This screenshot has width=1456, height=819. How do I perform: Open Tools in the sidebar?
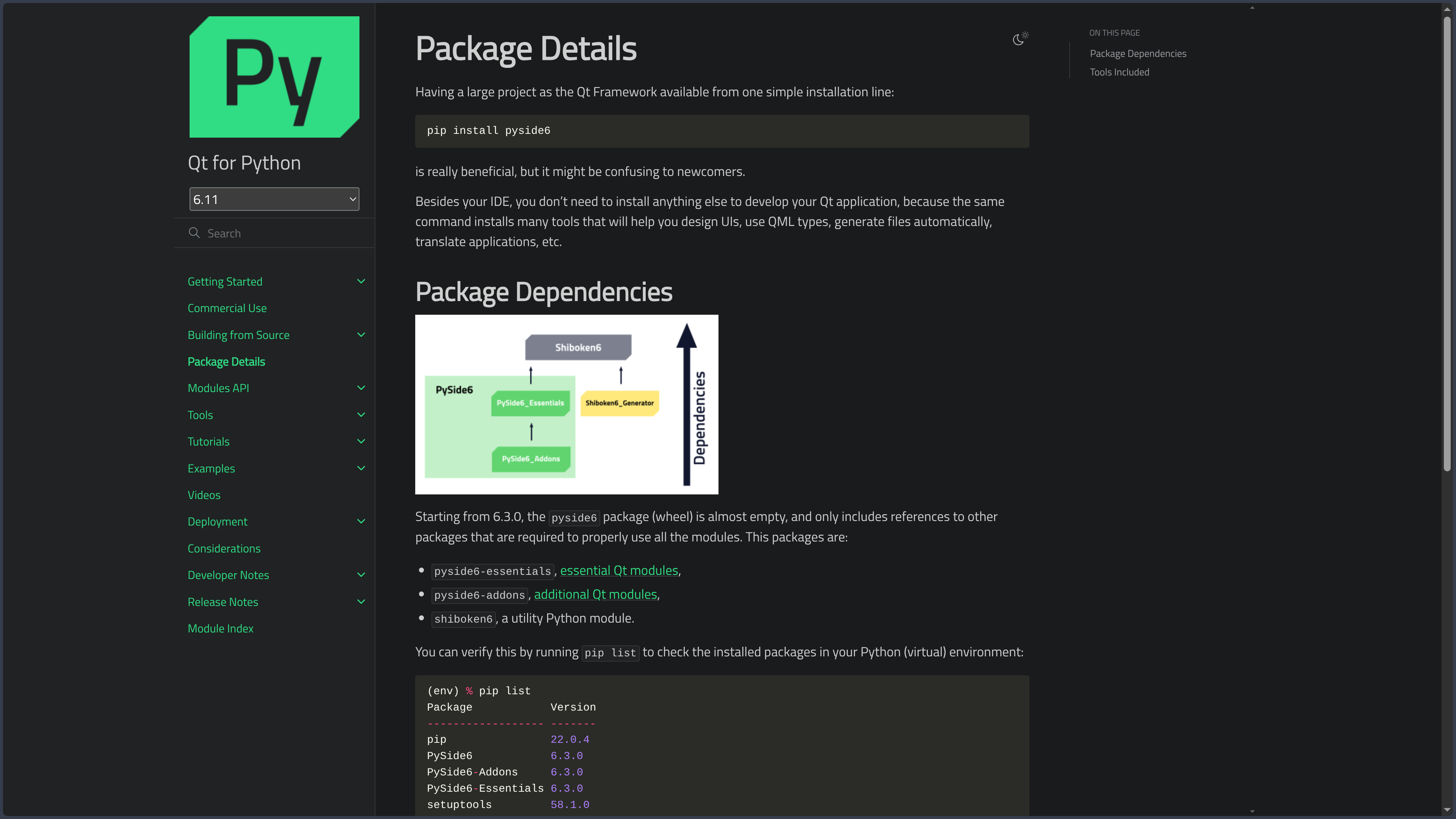click(200, 415)
